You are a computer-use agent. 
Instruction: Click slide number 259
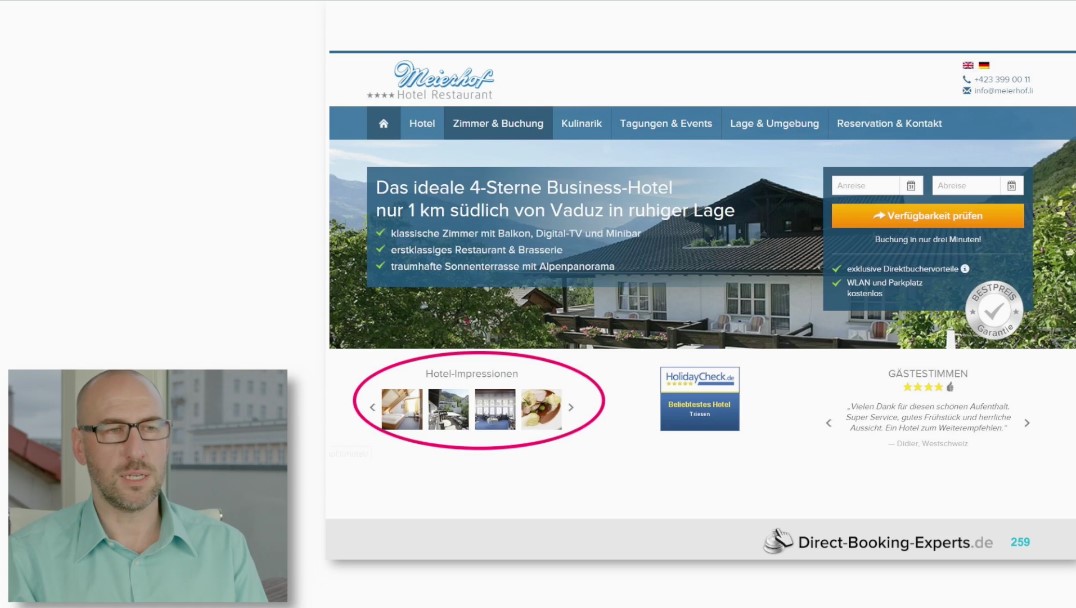click(1020, 542)
